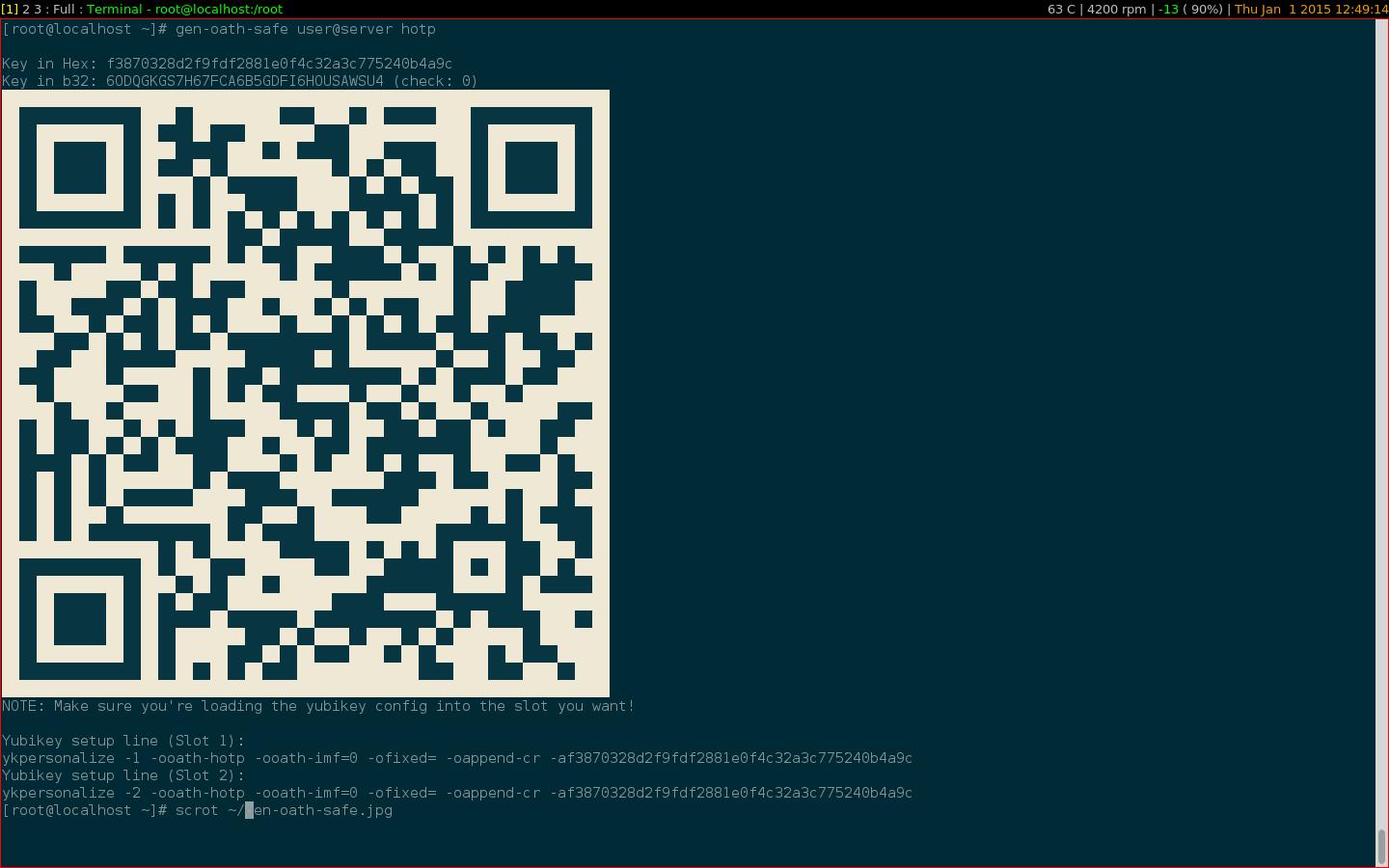This screenshot has height=868, width=1389.
Task: Switch to workspace 2 tag
Action: point(26,9)
